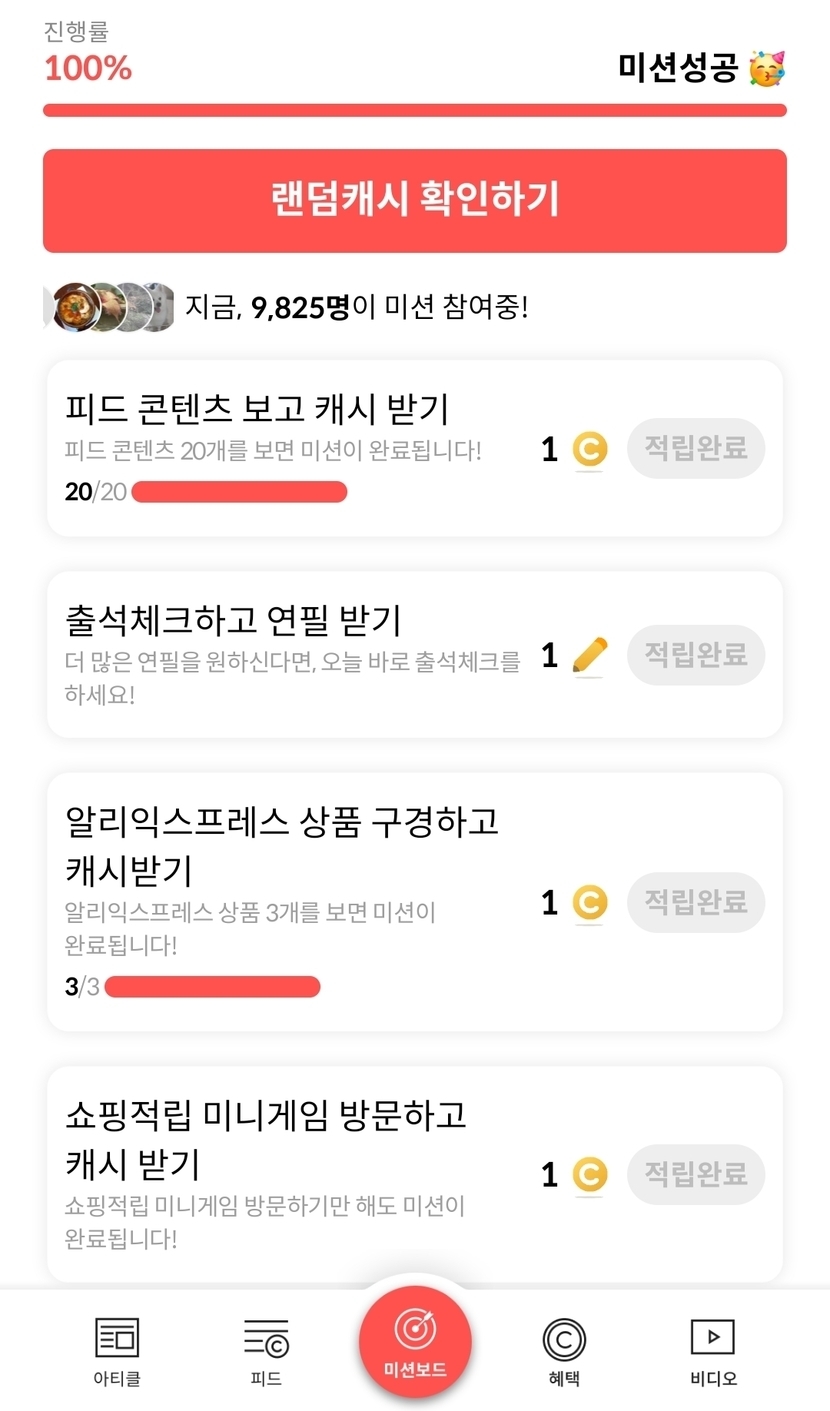The image size is (830, 1411).
Task: Switch to the 비디오 play icon tab
Action: [713, 1338]
